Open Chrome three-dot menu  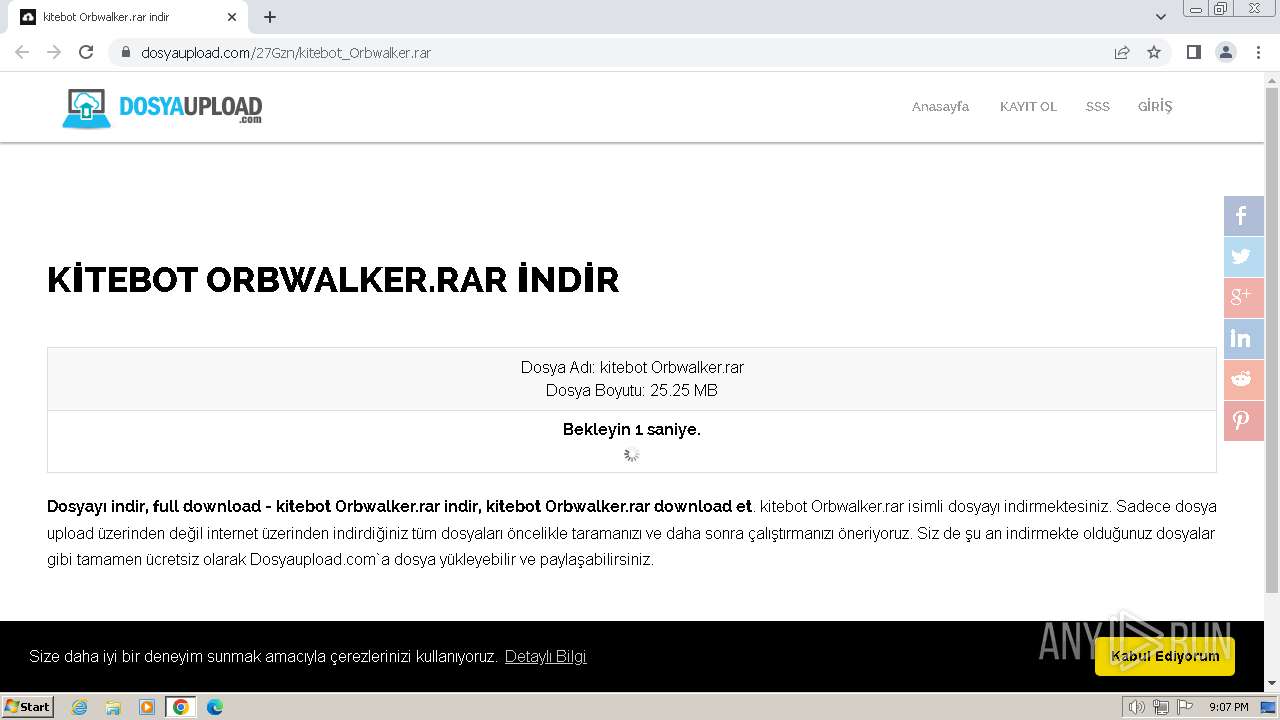(1258, 52)
